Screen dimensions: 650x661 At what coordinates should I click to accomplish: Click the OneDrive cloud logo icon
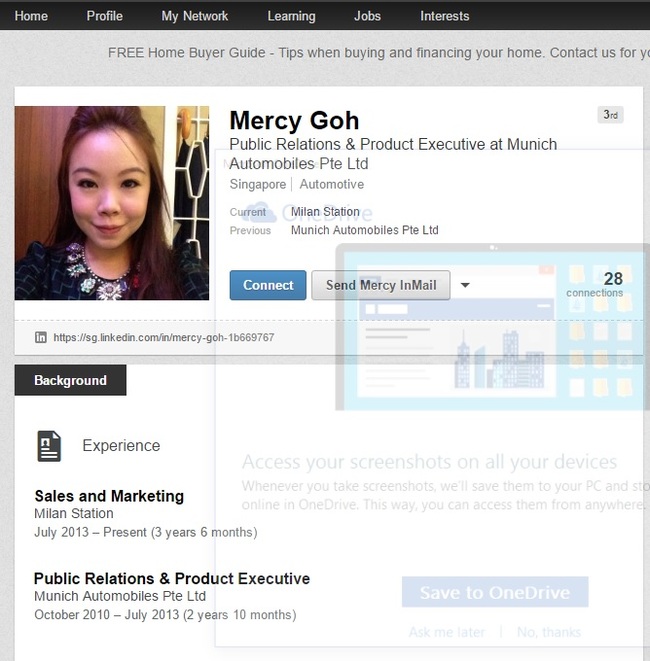click(261, 211)
